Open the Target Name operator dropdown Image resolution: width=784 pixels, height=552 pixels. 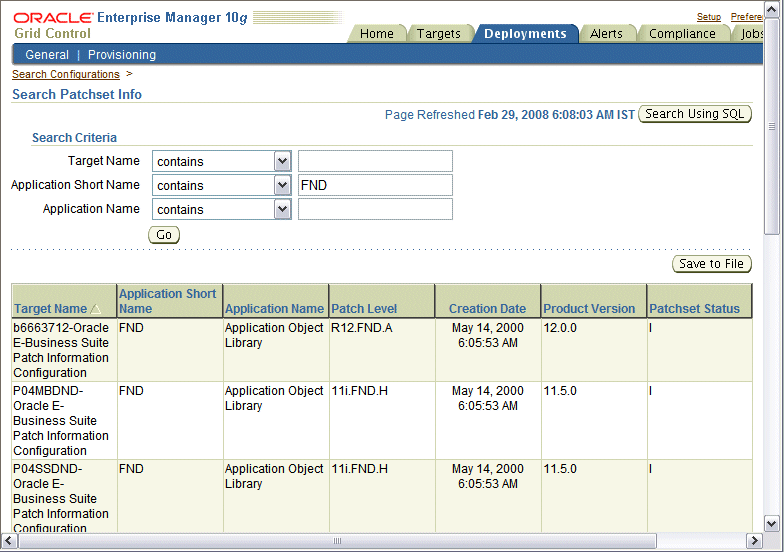[282, 162]
